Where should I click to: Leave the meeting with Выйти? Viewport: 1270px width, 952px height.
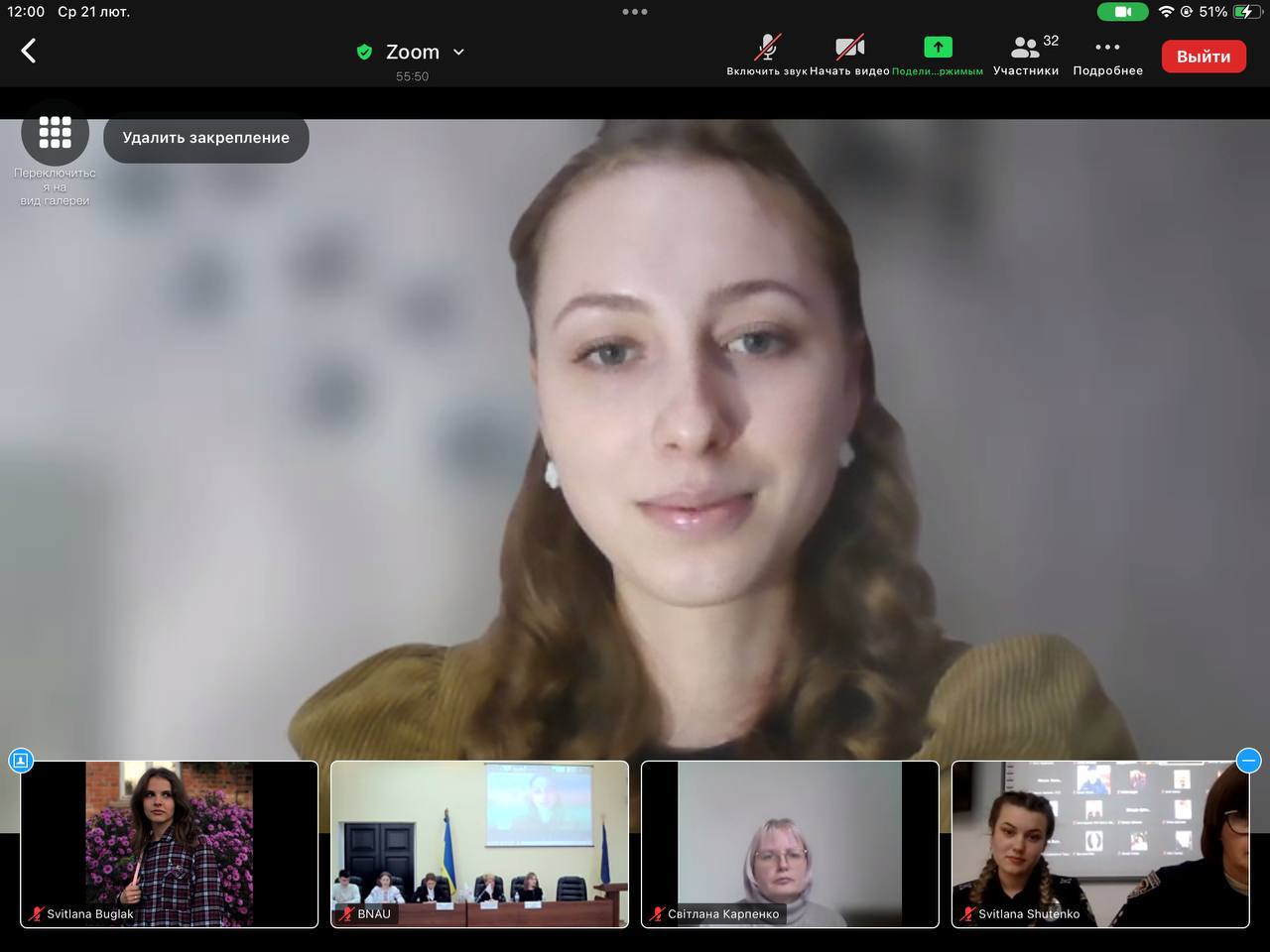pyautogui.click(x=1203, y=57)
